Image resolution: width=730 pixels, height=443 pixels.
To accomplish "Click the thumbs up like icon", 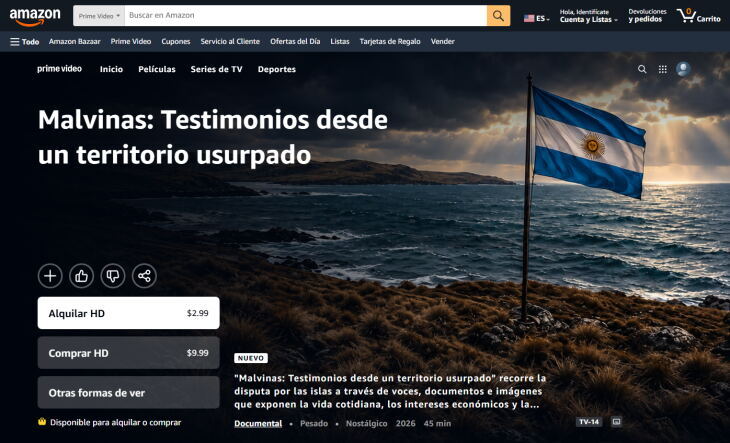I will pyautogui.click(x=81, y=276).
